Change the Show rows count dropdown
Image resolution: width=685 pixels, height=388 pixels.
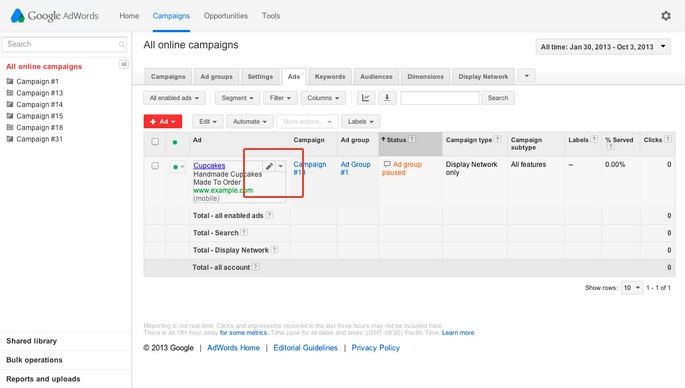point(632,288)
